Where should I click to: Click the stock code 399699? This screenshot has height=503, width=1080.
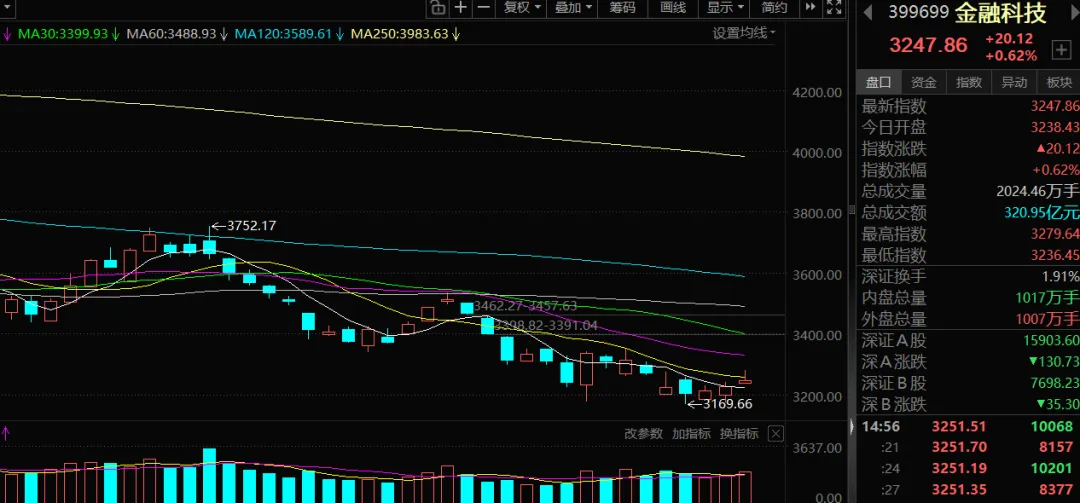point(918,12)
